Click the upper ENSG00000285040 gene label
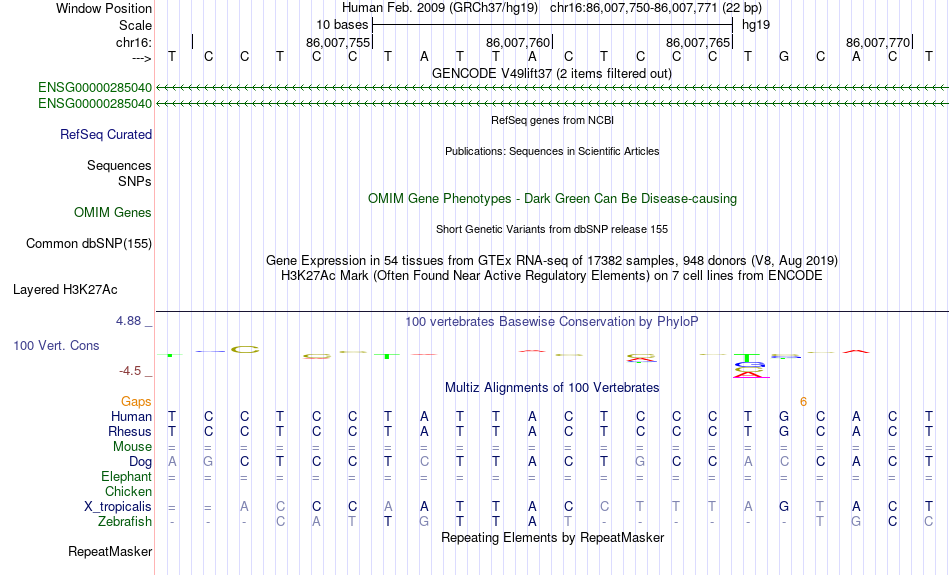The image size is (950, 575). (x=95, y=88)
